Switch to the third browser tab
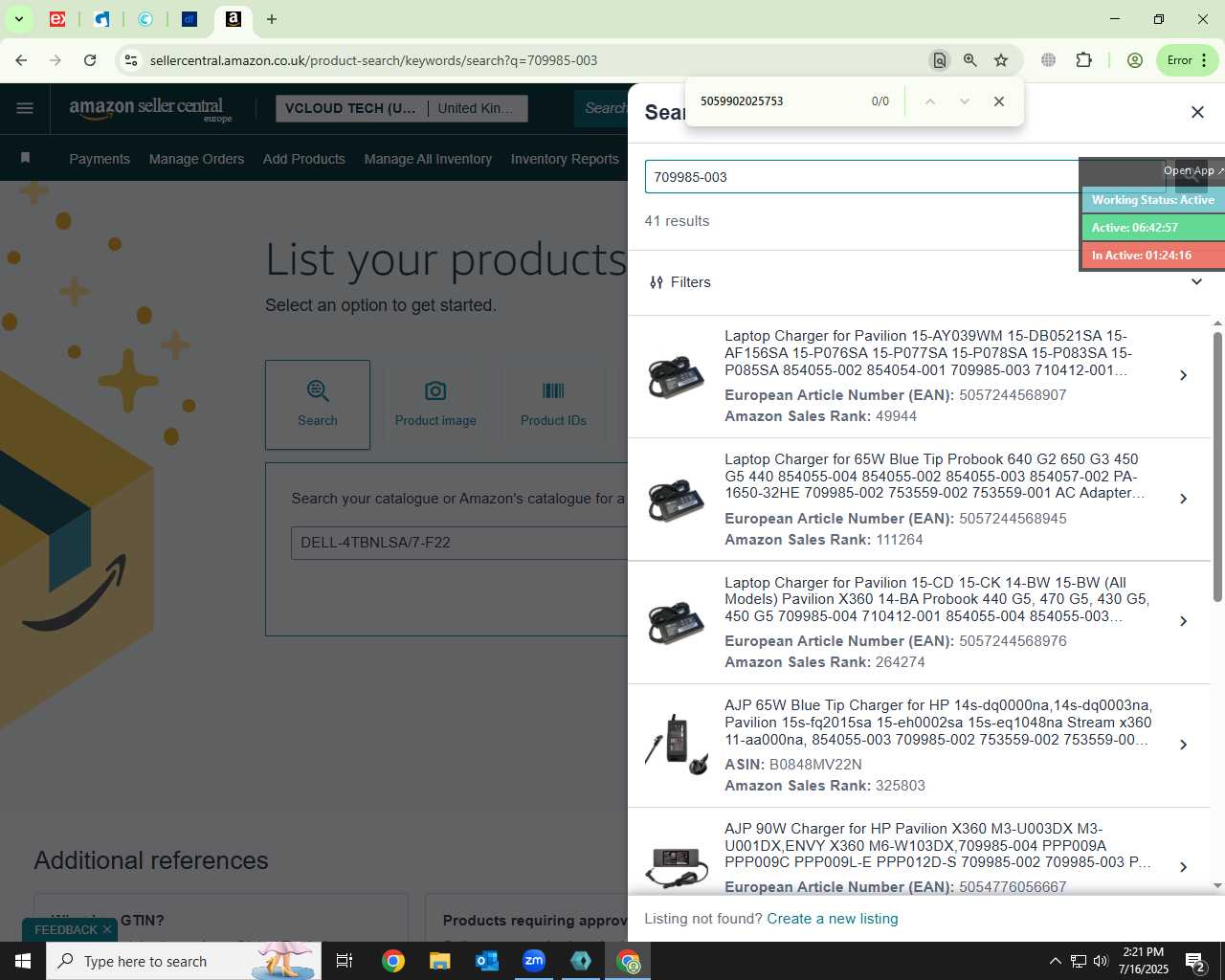1225x980 pixels. click(x=145, y=19)
